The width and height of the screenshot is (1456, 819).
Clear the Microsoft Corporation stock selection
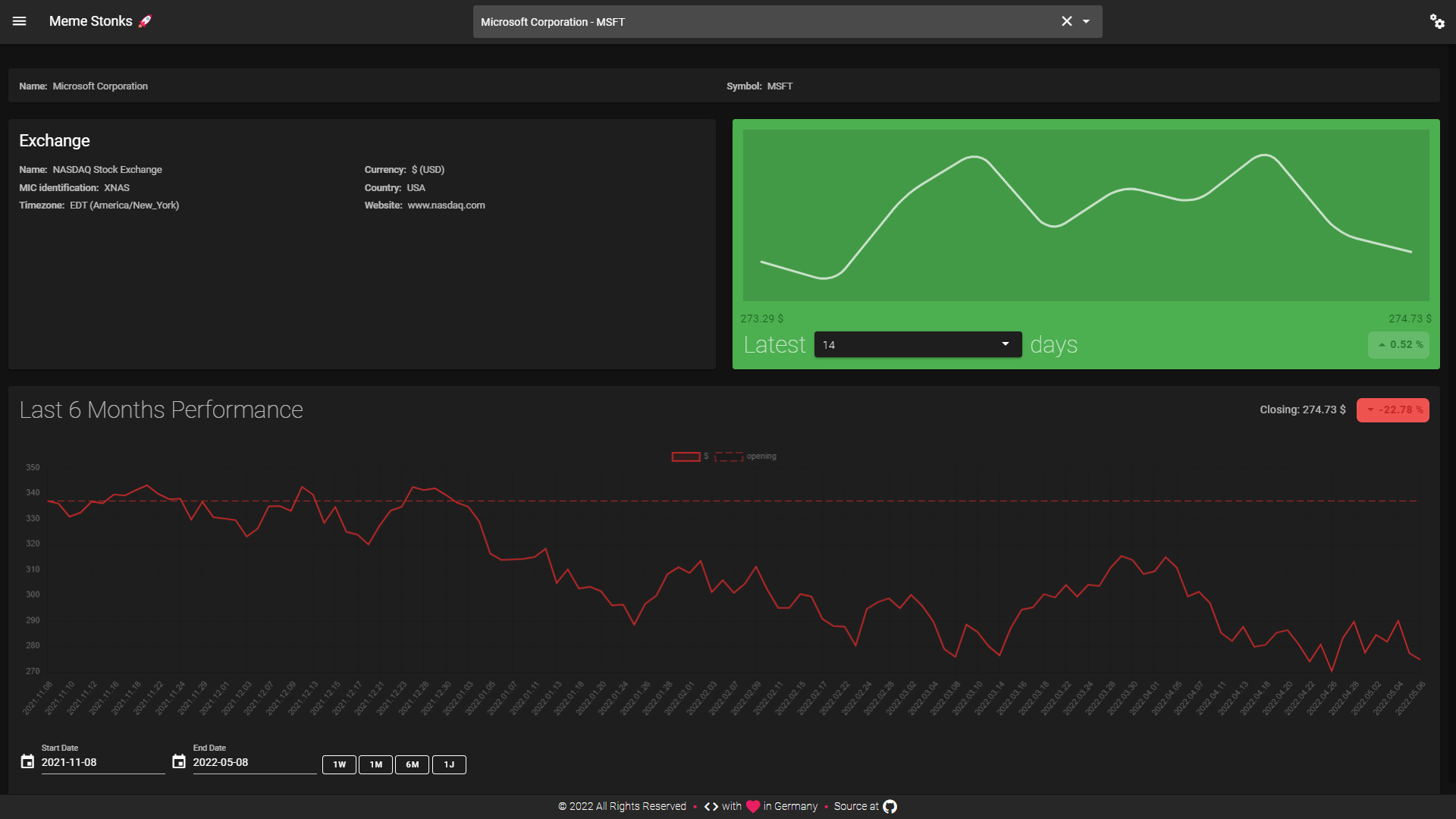(x=1066, y=21)
